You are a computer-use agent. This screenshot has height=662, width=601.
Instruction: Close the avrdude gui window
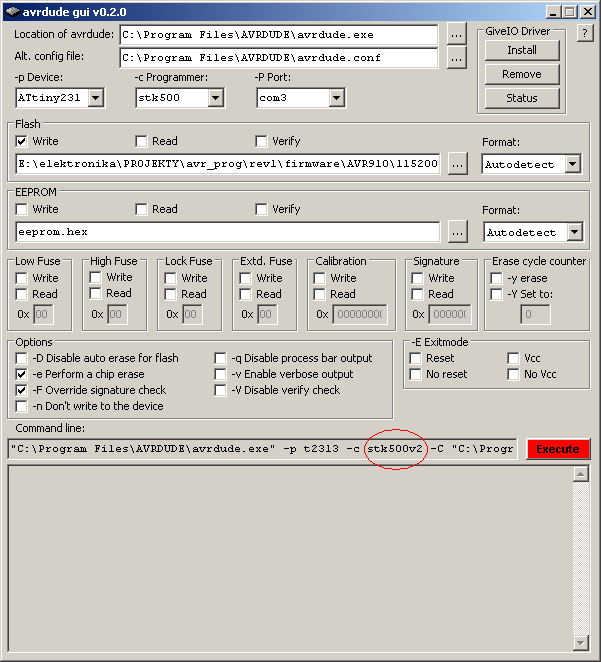(x=587, y=11)
